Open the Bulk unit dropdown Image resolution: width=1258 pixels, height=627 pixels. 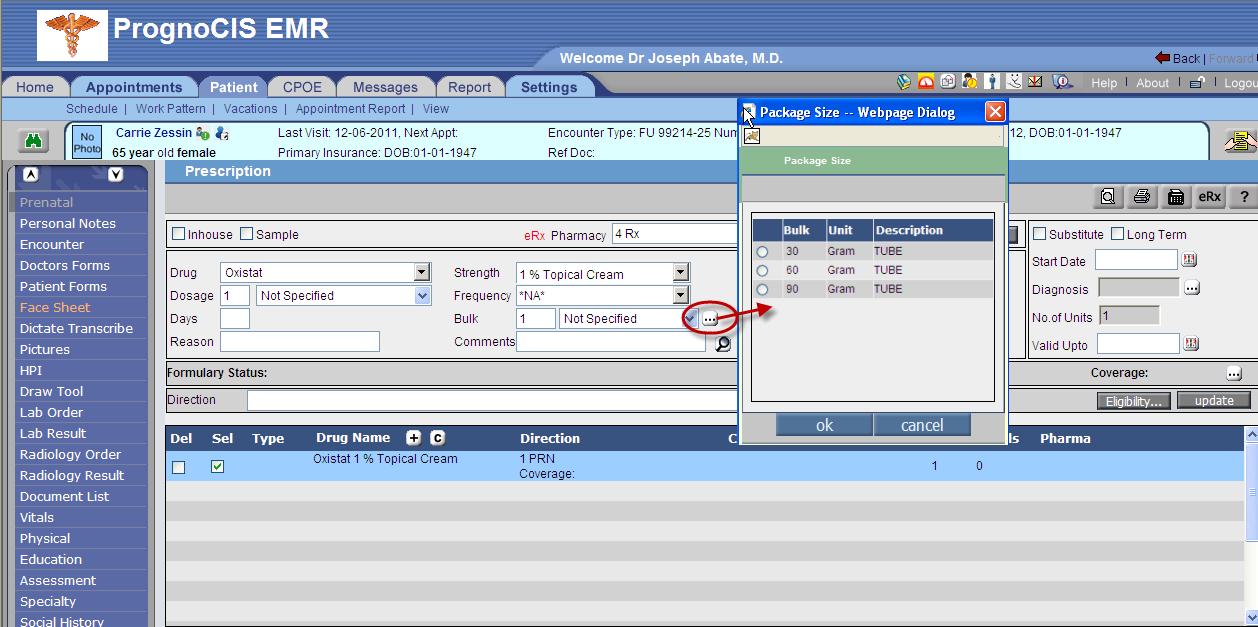tap(628, 318)
